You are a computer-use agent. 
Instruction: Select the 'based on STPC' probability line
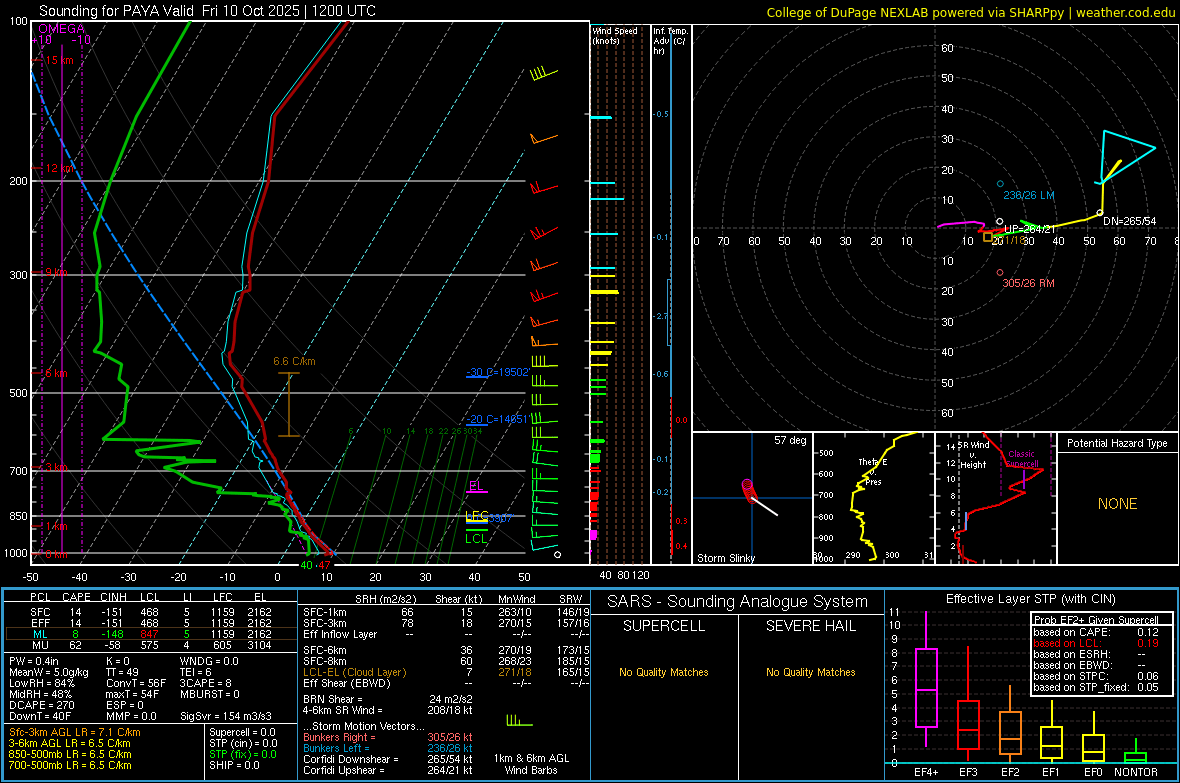[x=1096, y=676]
